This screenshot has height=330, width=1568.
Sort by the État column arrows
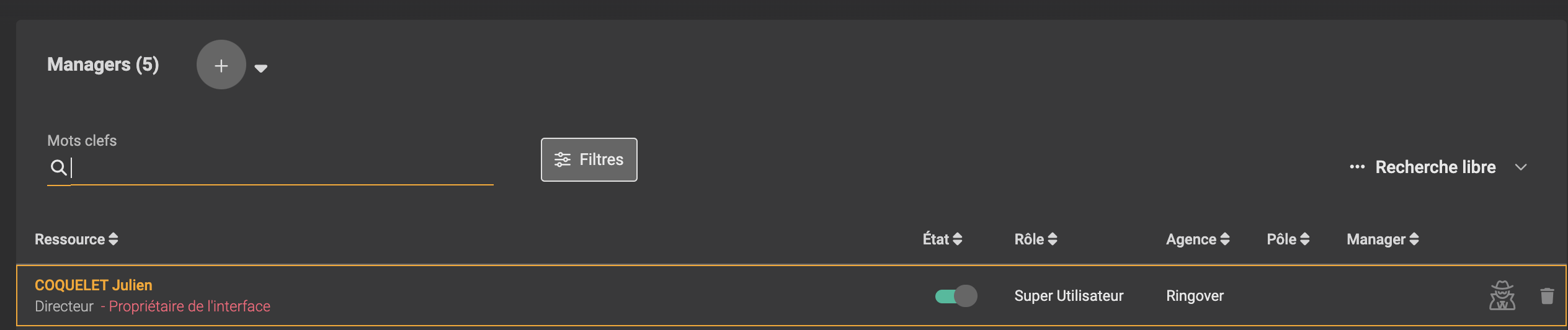pyautogui.click(x=958, y=239)
